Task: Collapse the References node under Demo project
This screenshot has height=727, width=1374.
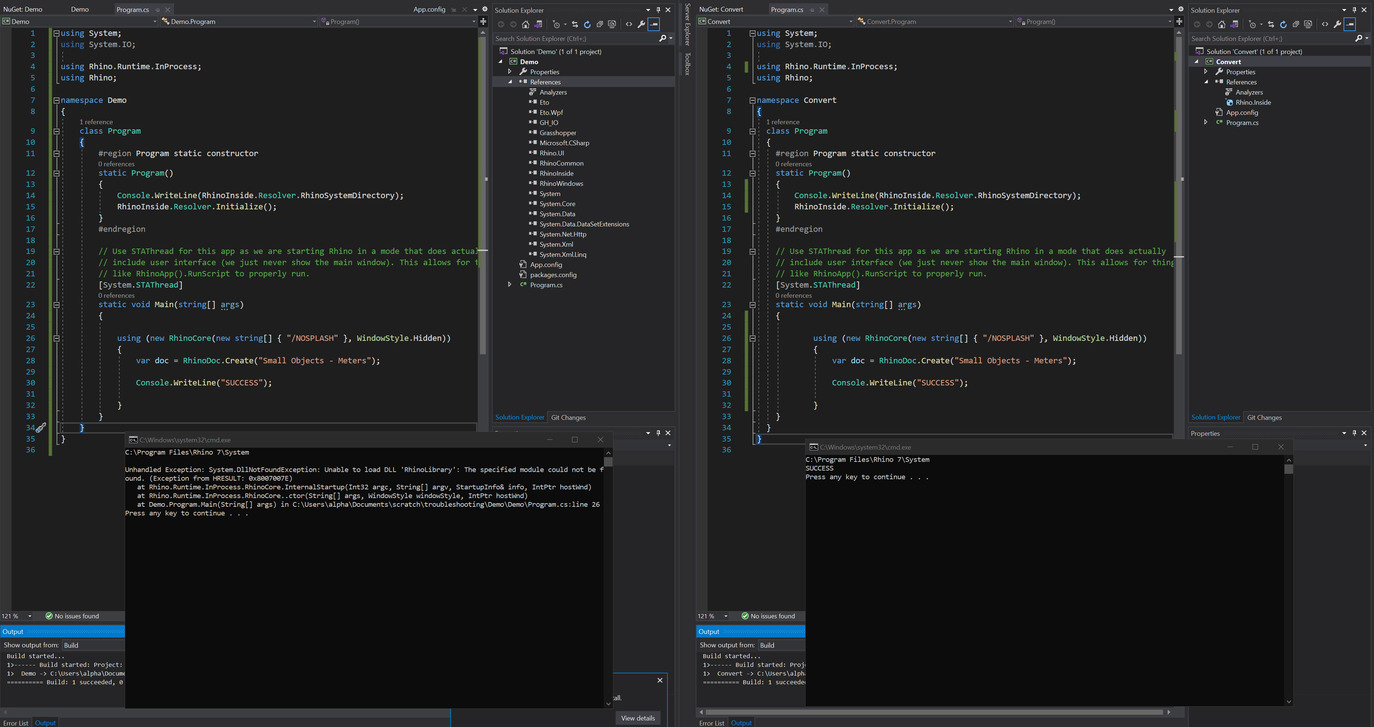Action: coord(510,82)
